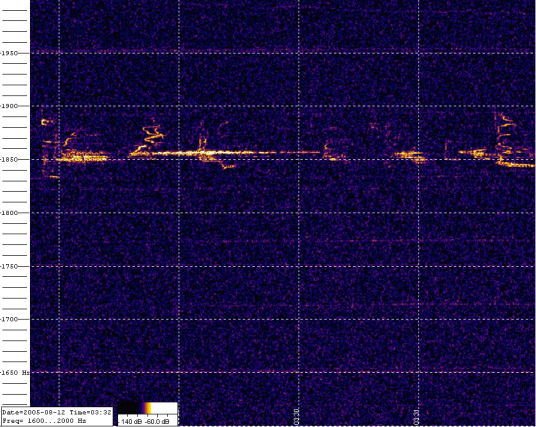This screenshot has height=427, width=536.
Task: Select the 03:30 time marker label
Action: point(296,416)
